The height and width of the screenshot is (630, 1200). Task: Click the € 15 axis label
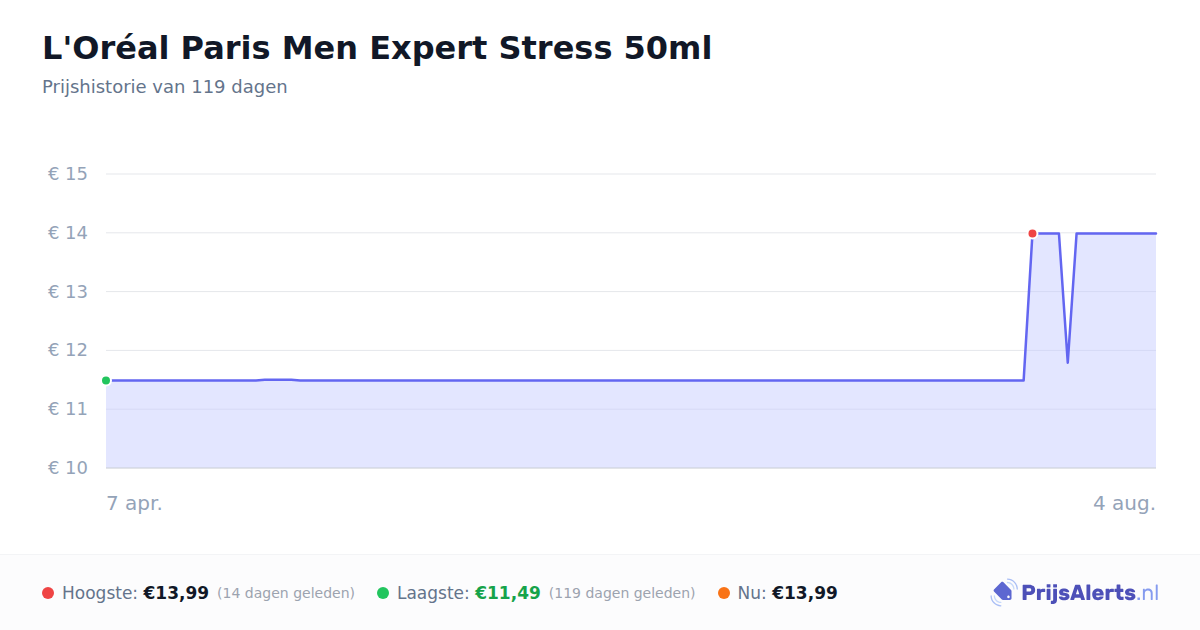tap(68, 174)
